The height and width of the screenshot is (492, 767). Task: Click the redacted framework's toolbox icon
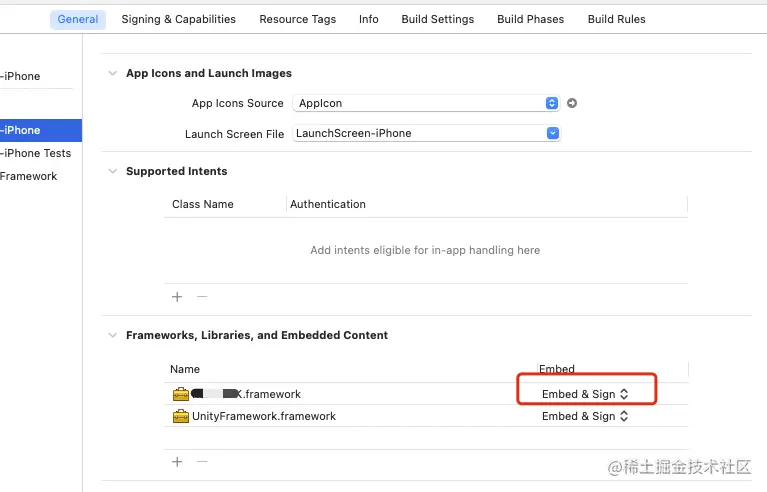click(x=181, y=394)
